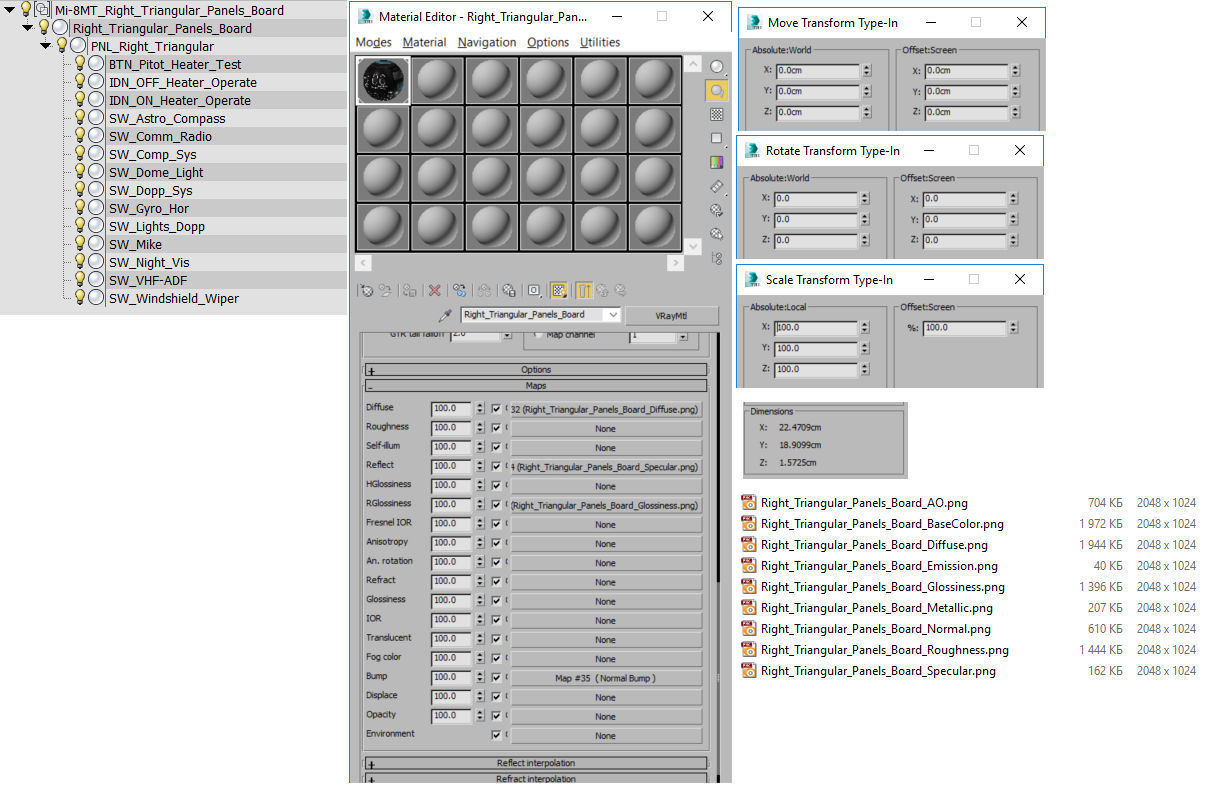
Task: Collapse the Maps rollout
Action: [x=535, y=385]
